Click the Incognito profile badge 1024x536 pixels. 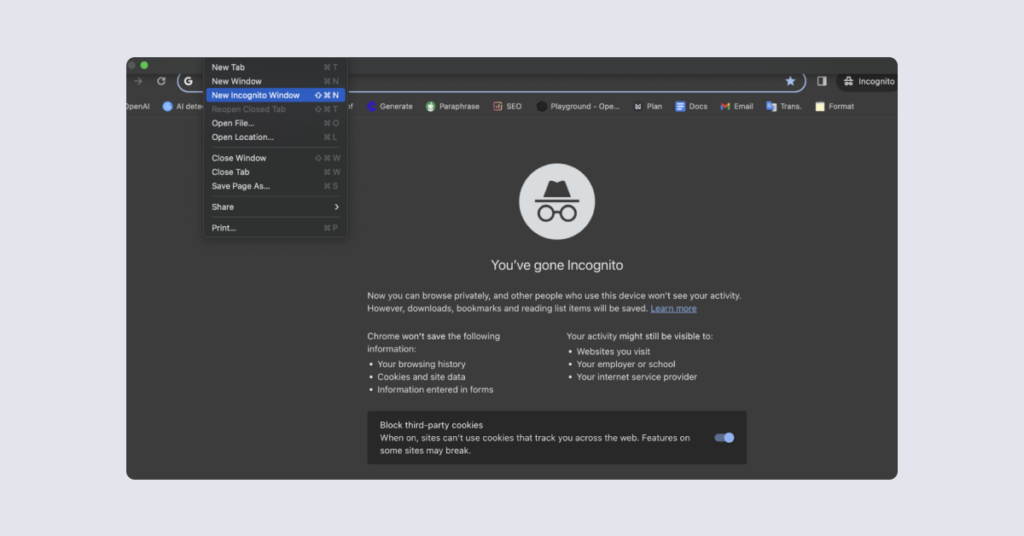[x=869, y=82]
